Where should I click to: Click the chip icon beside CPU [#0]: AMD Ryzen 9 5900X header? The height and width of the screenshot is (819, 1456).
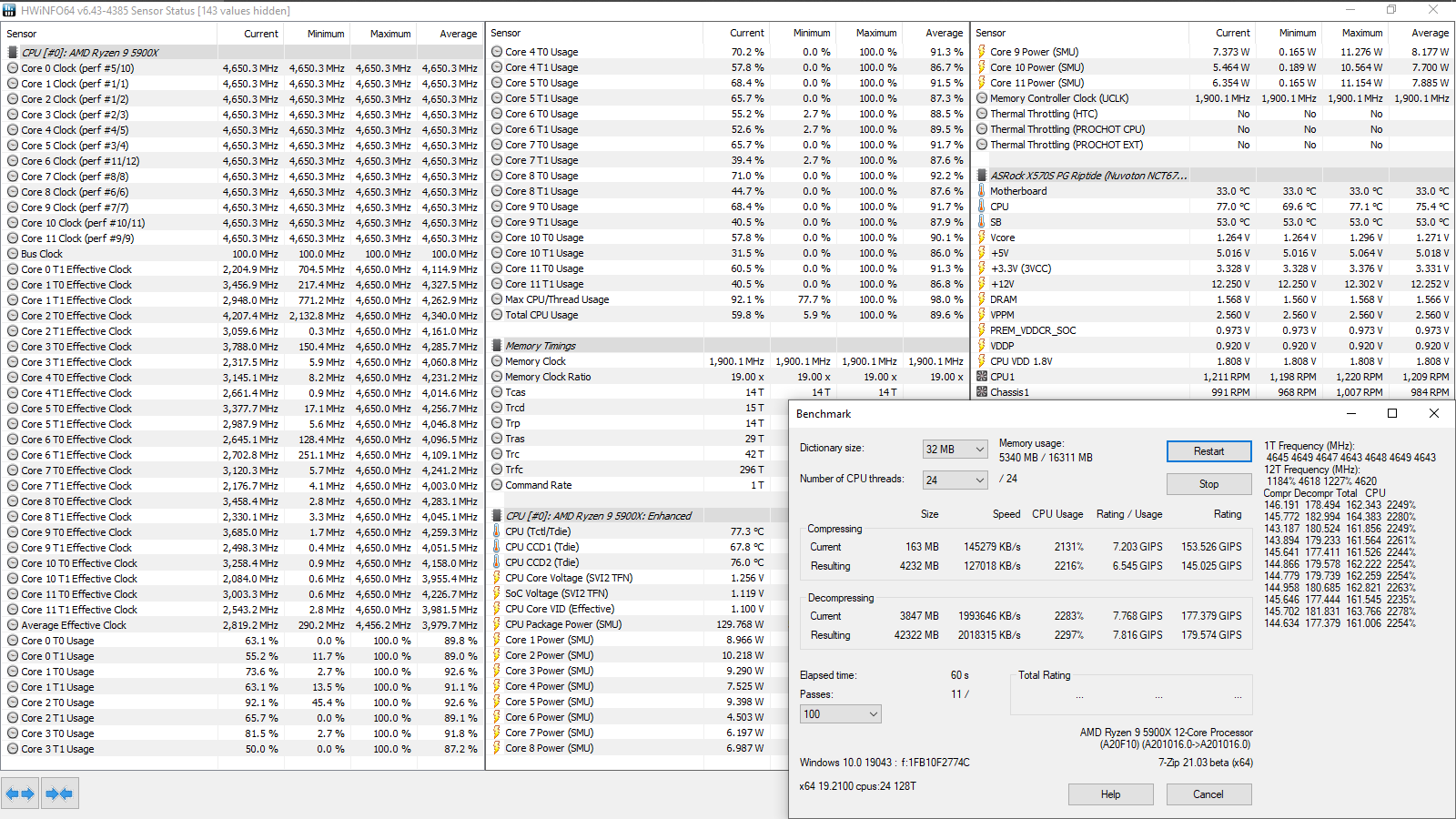pyautogui.click(x=13, y=53)
